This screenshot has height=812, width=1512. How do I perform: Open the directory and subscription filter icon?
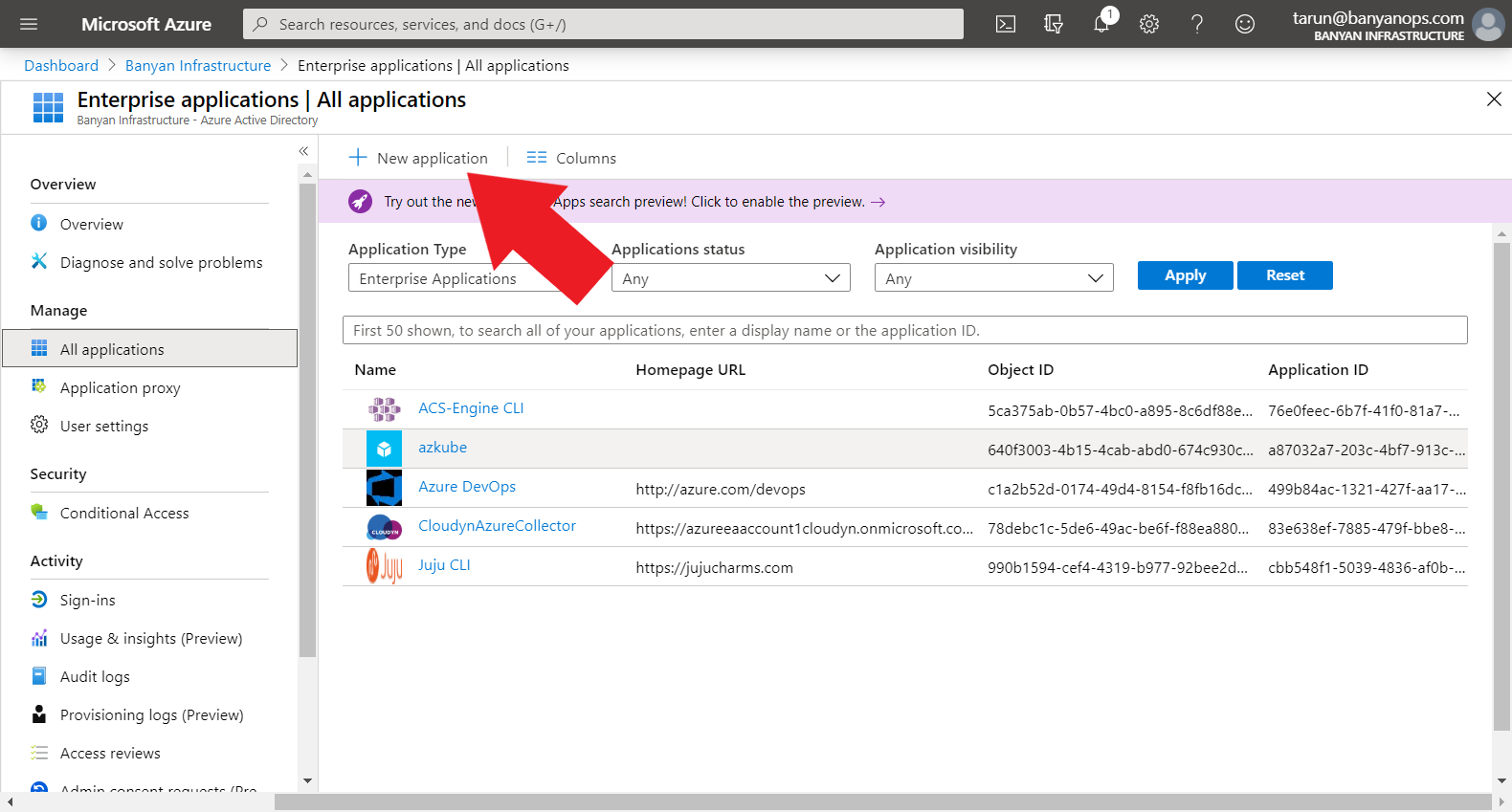(1054, 24)
